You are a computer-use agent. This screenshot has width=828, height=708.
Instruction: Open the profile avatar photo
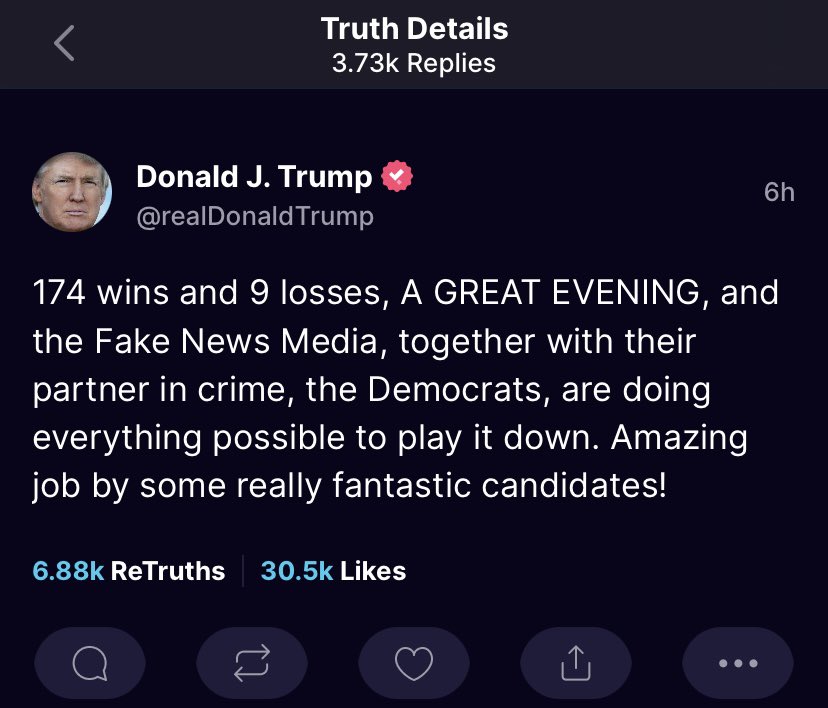point(71,192)
